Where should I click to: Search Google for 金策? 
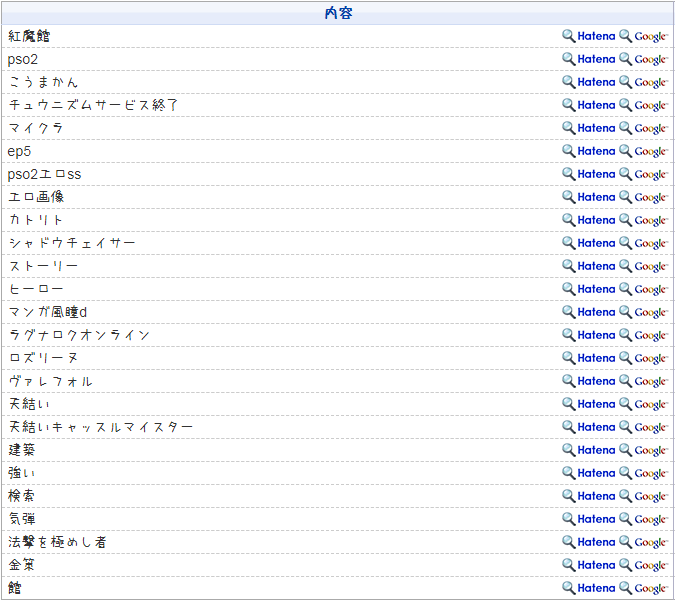(643, 565)
